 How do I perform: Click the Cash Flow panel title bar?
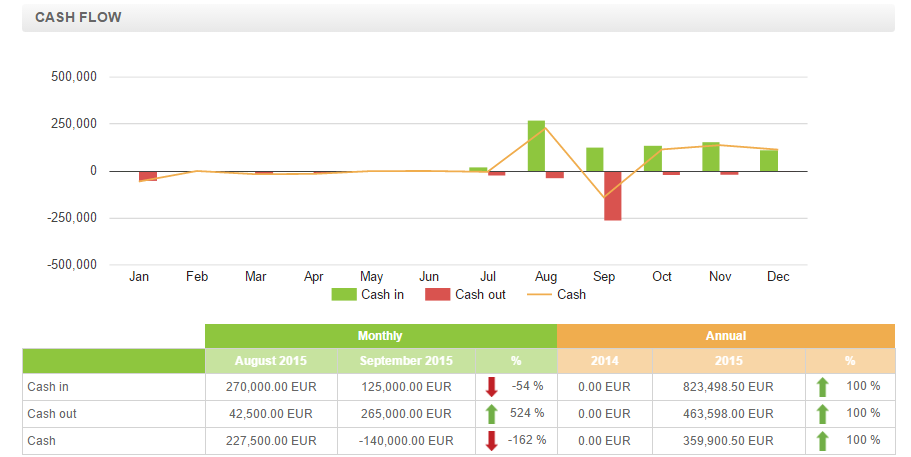tap(458, 17)
